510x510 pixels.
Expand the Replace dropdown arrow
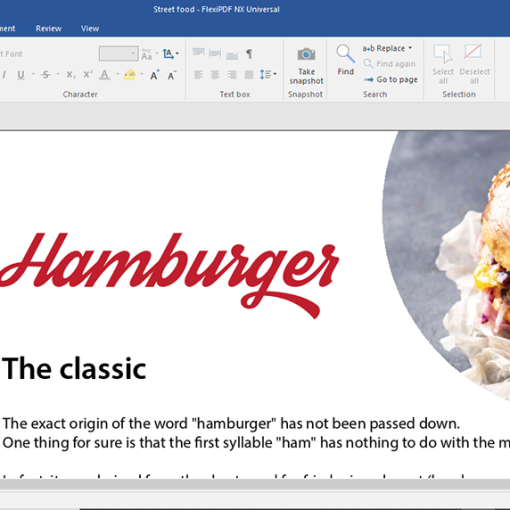tap(410, 48)
